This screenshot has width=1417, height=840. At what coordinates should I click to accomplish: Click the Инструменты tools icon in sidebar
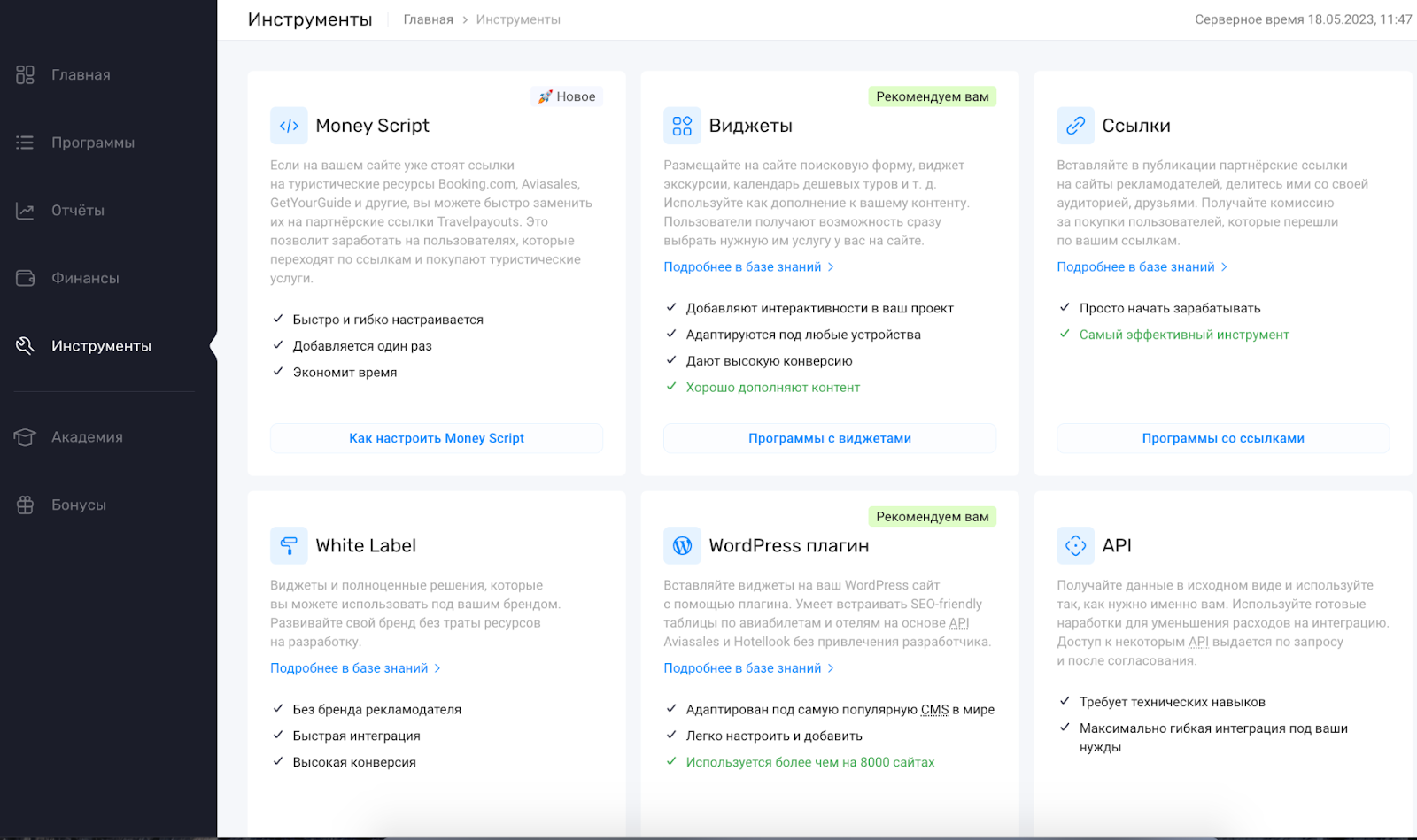coord(25,346)
